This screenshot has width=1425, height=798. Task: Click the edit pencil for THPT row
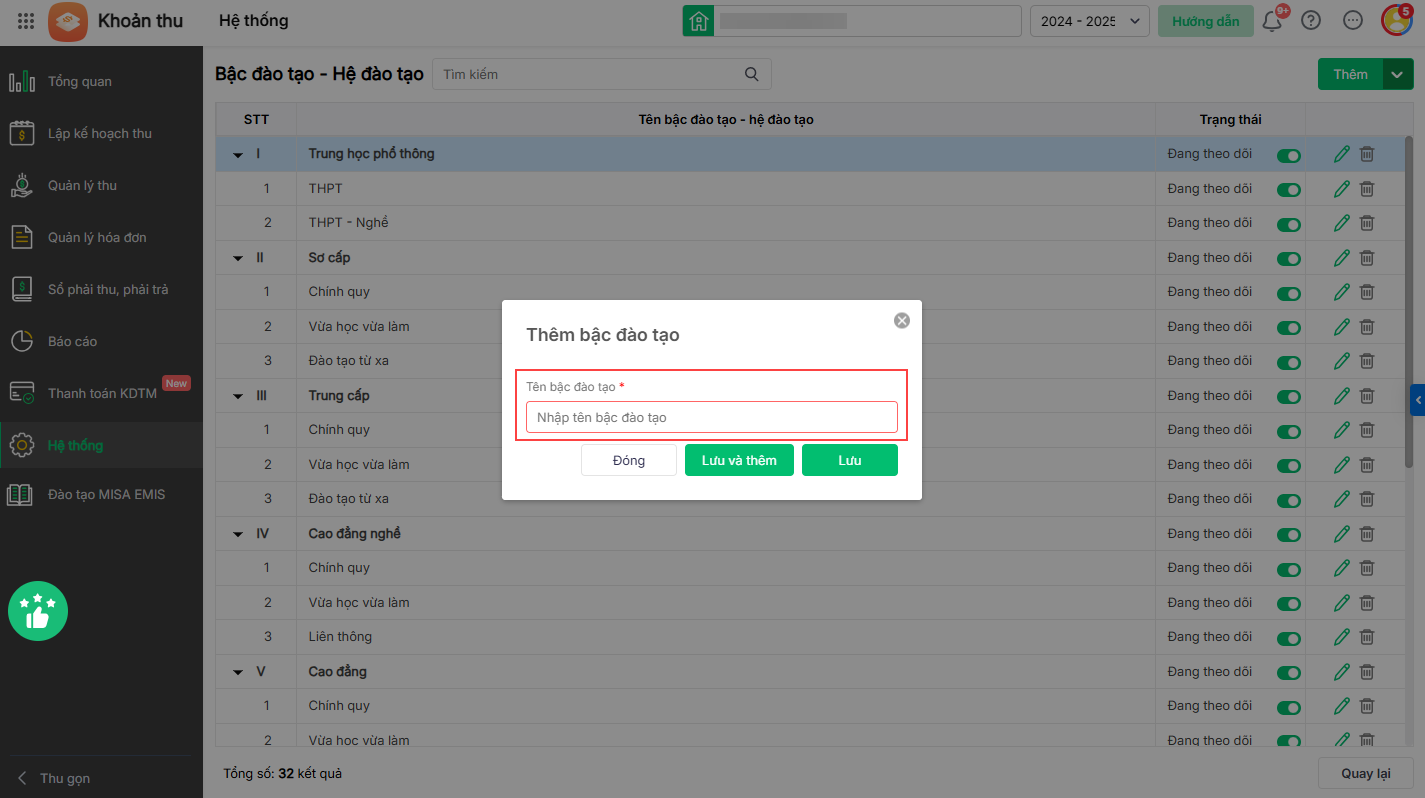pos(1342,189)
